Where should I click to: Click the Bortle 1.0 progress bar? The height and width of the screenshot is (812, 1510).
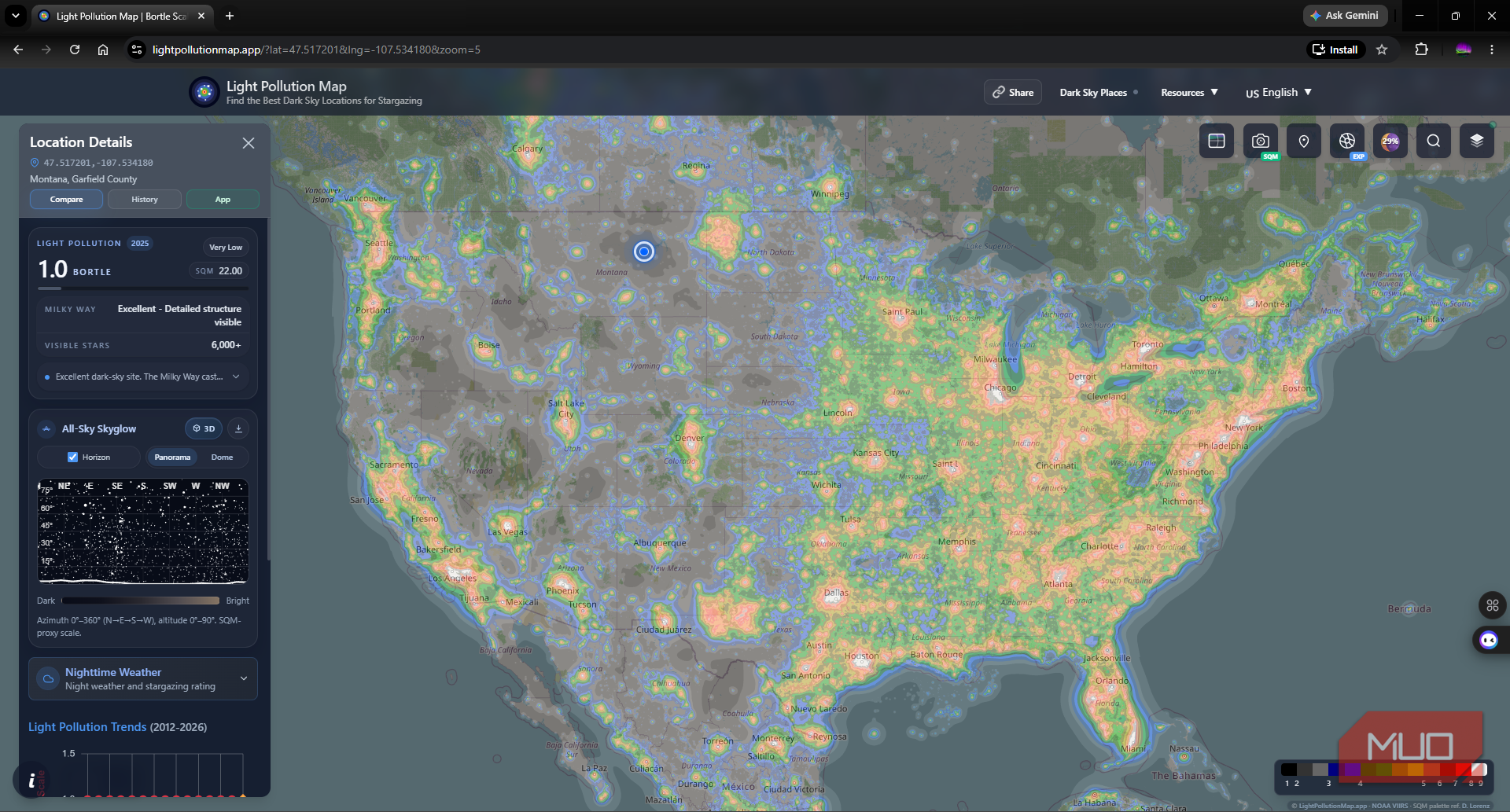pos(142,288)
